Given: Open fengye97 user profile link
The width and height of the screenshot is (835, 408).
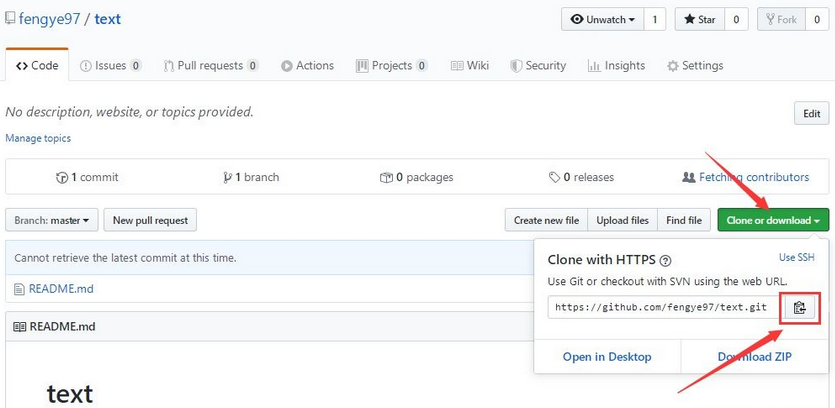Looking at the screenshot, I should (50, 19).
